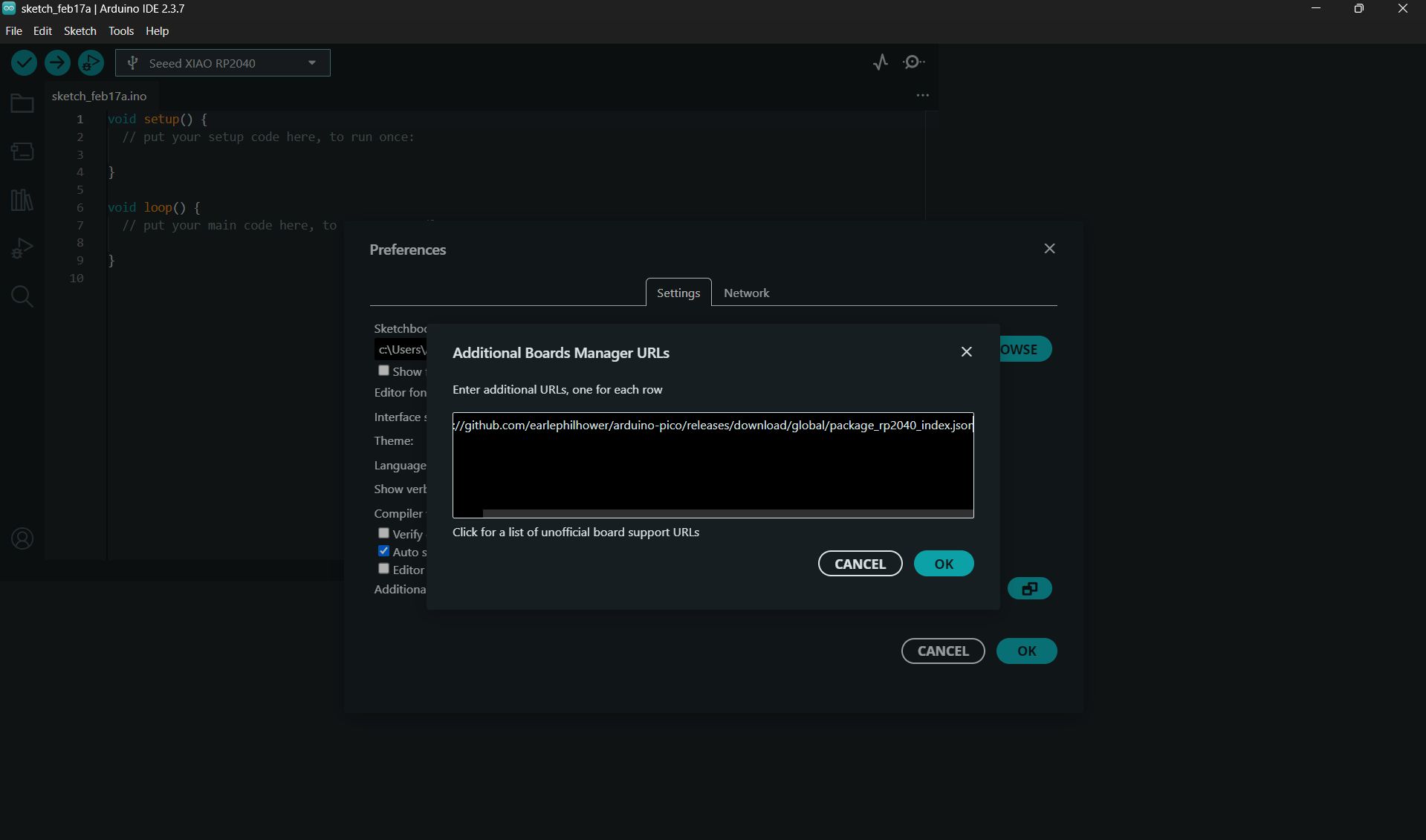Click the Upload arrow toolbar icon
The height and width of the screenshot is (840, 1426).
tap(57, 63)
